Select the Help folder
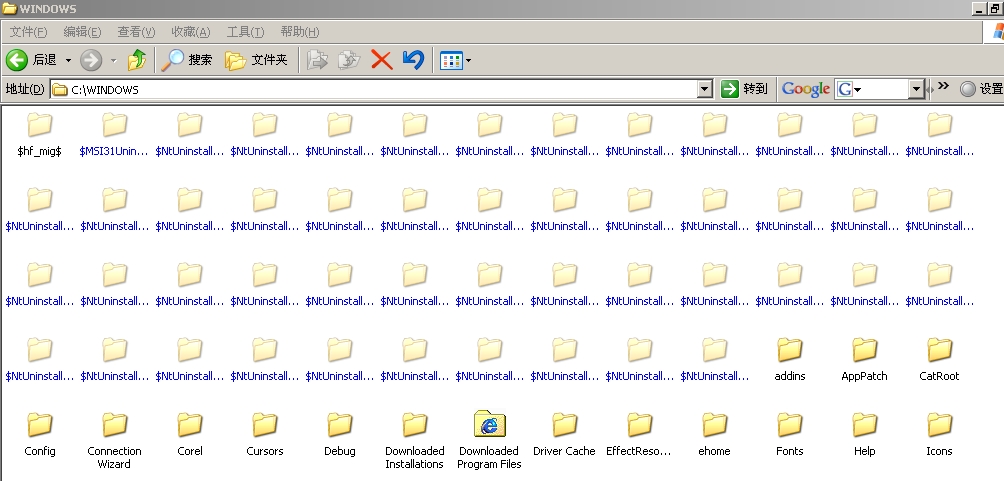Image resolution: width=1004 pixels, height=481 pixels. click(864, 434)
